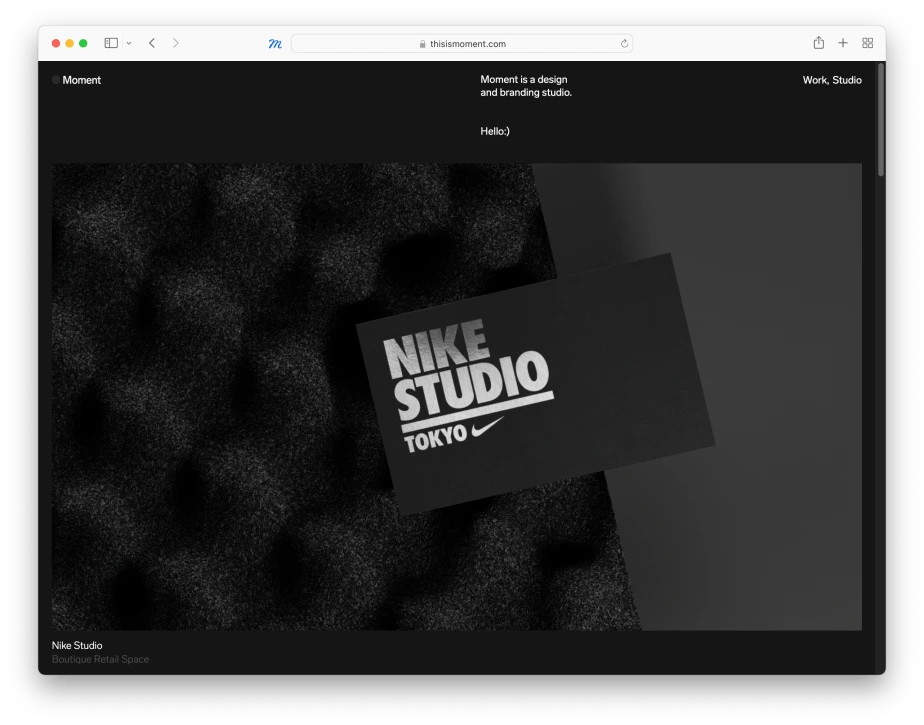
Task: Reload the page with refresh icon
Action: point(624,44)
